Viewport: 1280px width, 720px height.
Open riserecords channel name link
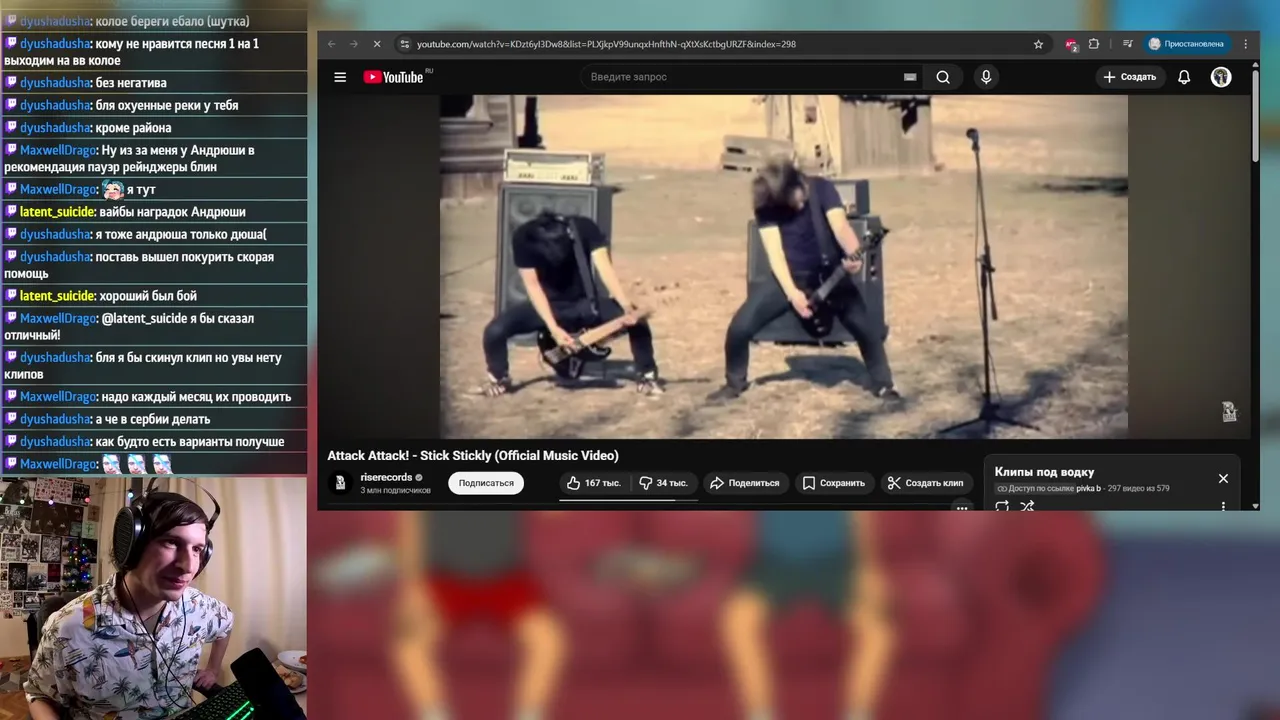(x=386, y=477)
